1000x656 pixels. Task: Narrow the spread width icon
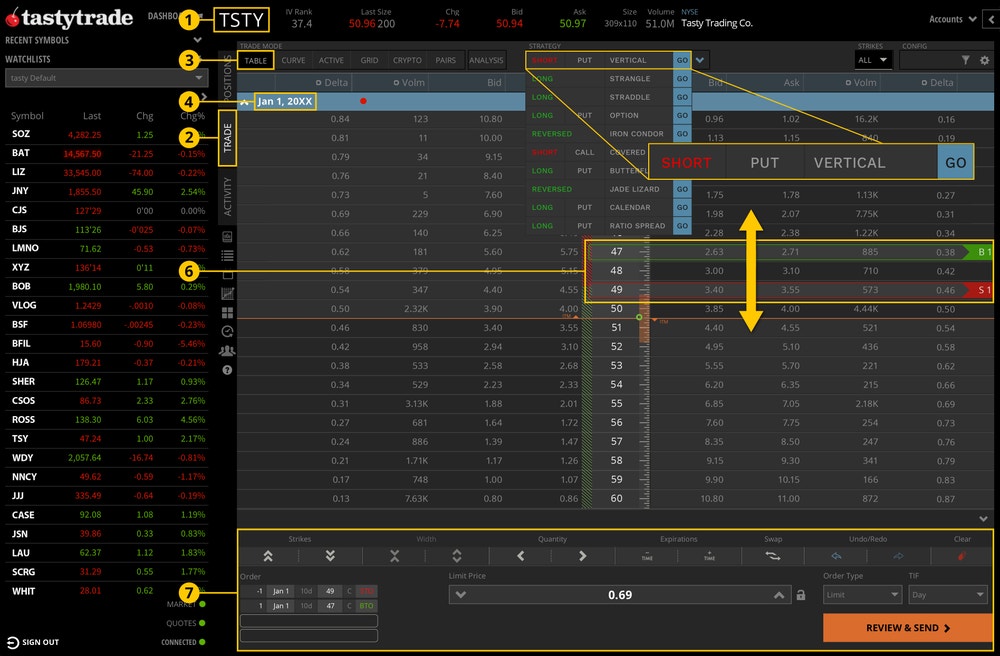point(394,556)
